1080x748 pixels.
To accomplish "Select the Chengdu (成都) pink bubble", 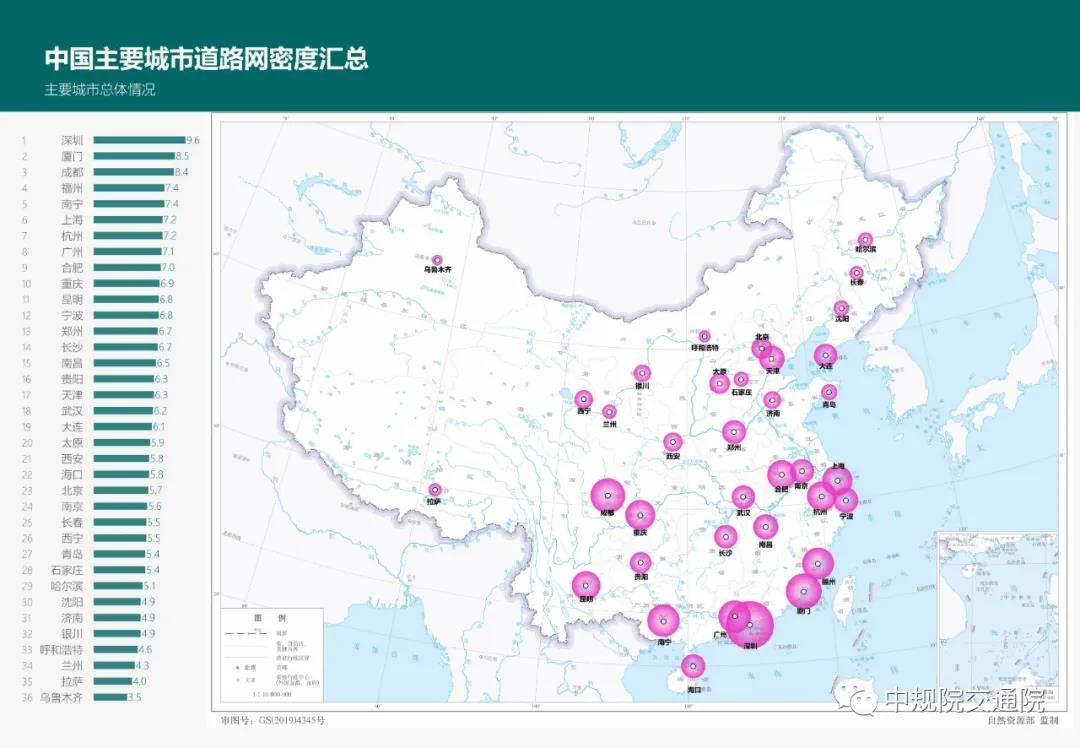I will click(607, 495).
